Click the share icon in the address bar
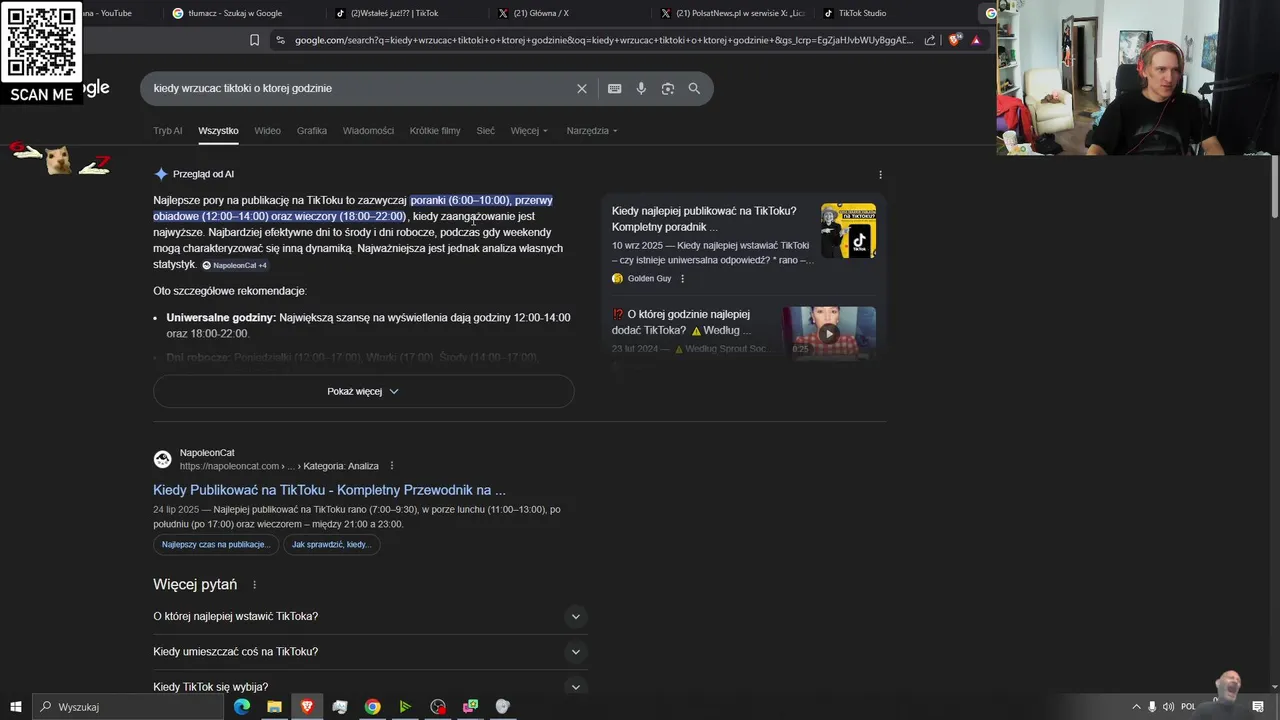 (930, 40)
